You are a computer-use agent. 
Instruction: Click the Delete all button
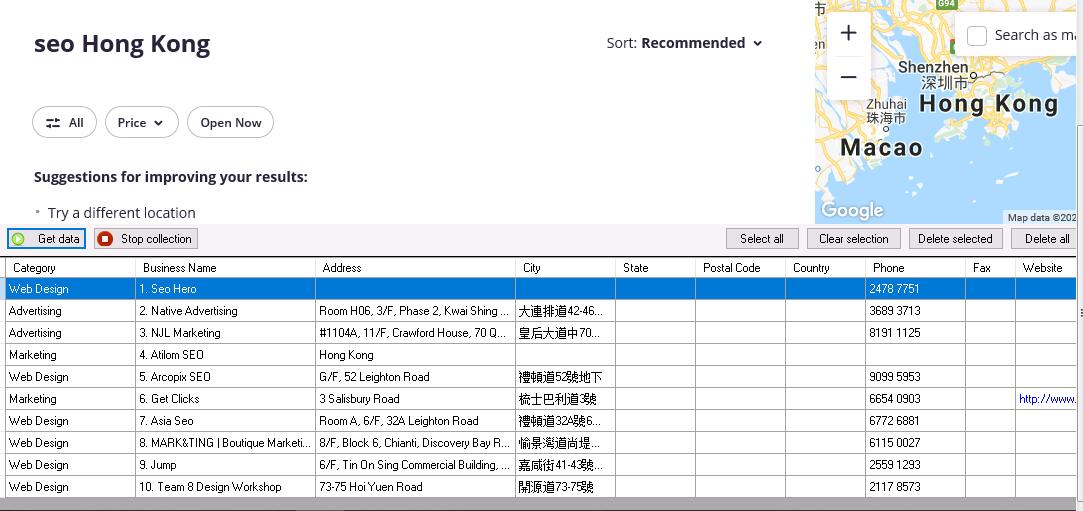(1046, 239)
